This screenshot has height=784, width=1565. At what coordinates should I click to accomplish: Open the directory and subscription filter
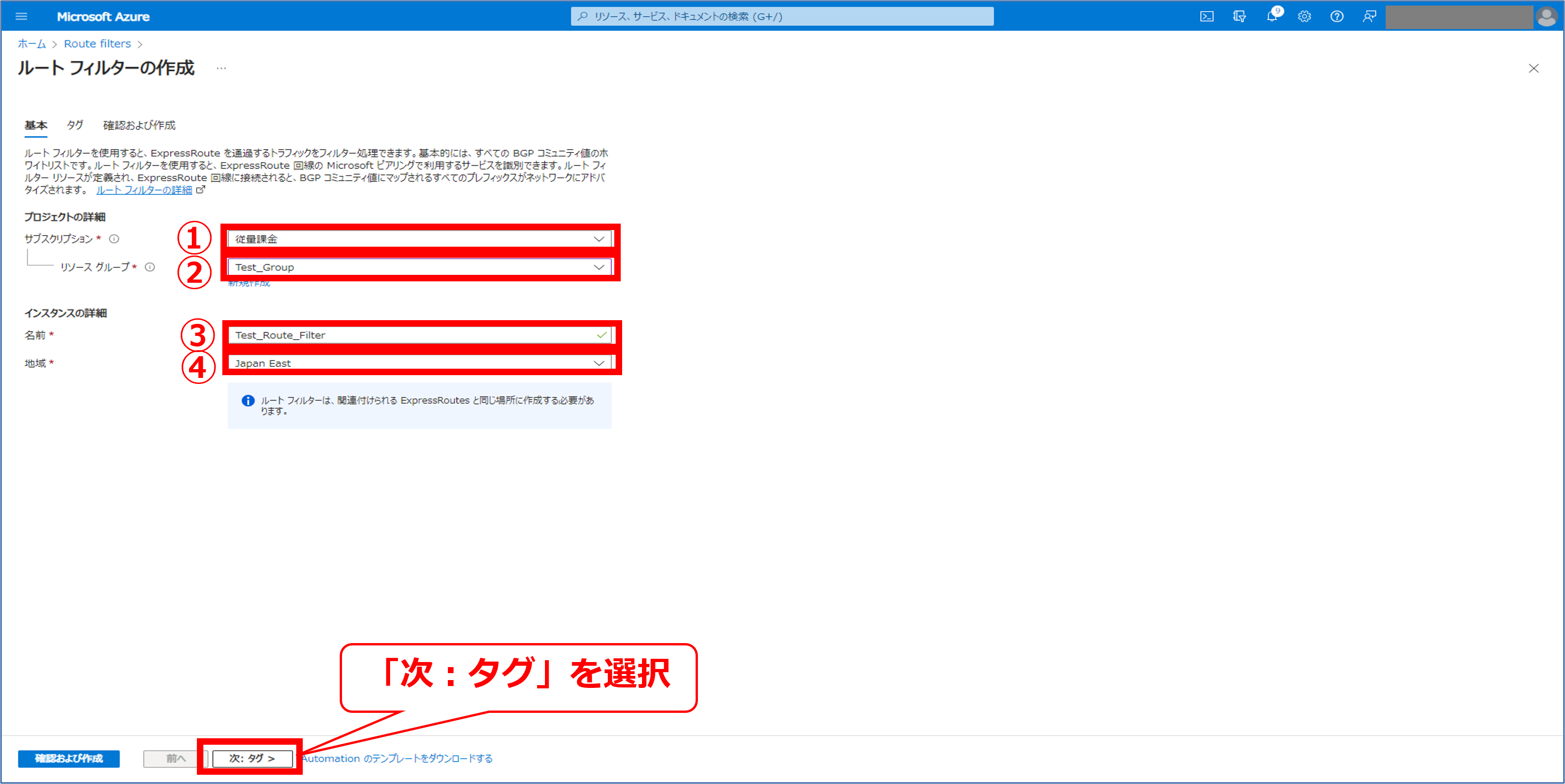click(x=1239, y=16)
